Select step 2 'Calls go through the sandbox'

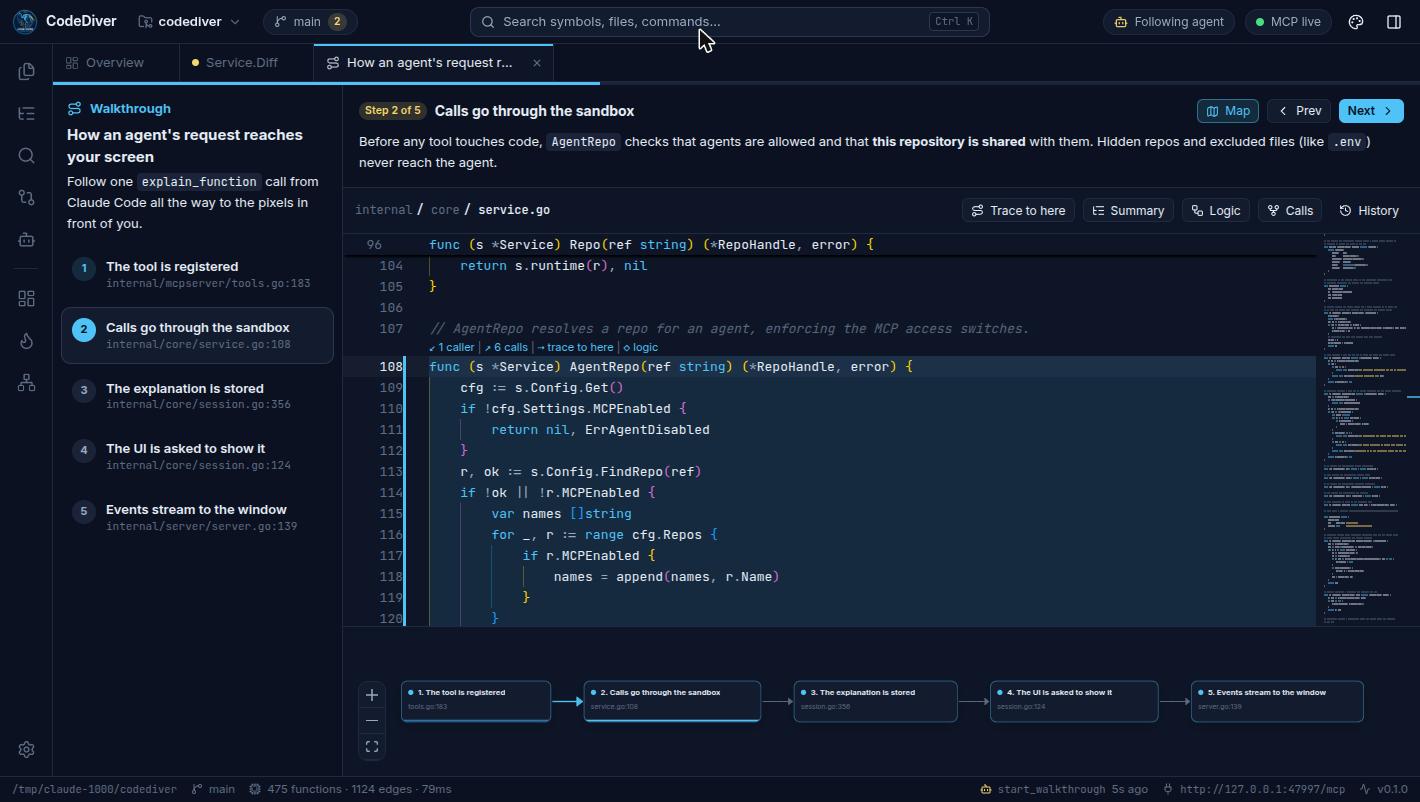[197, 335]
